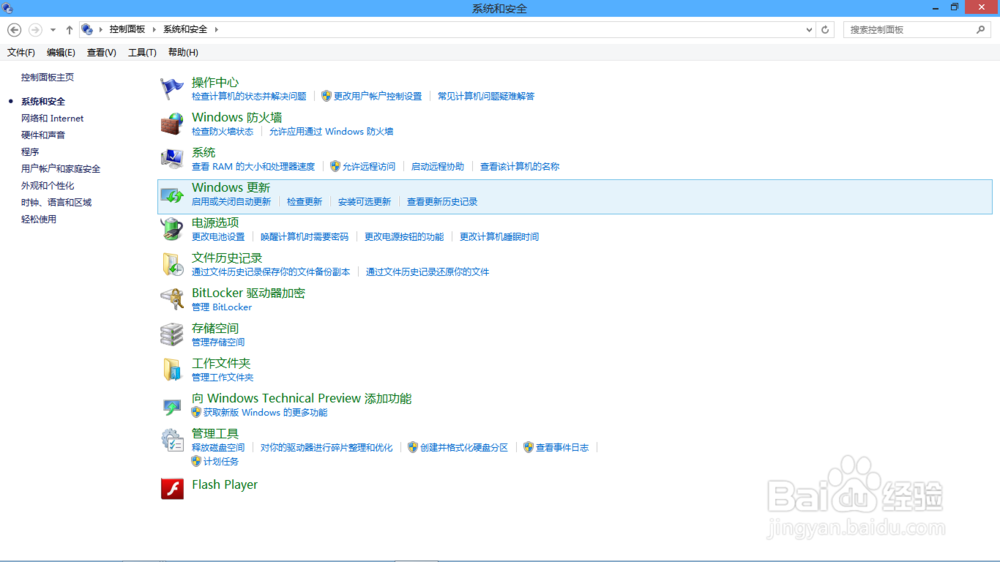Click the 工作文件夹 folder icon

172,369
